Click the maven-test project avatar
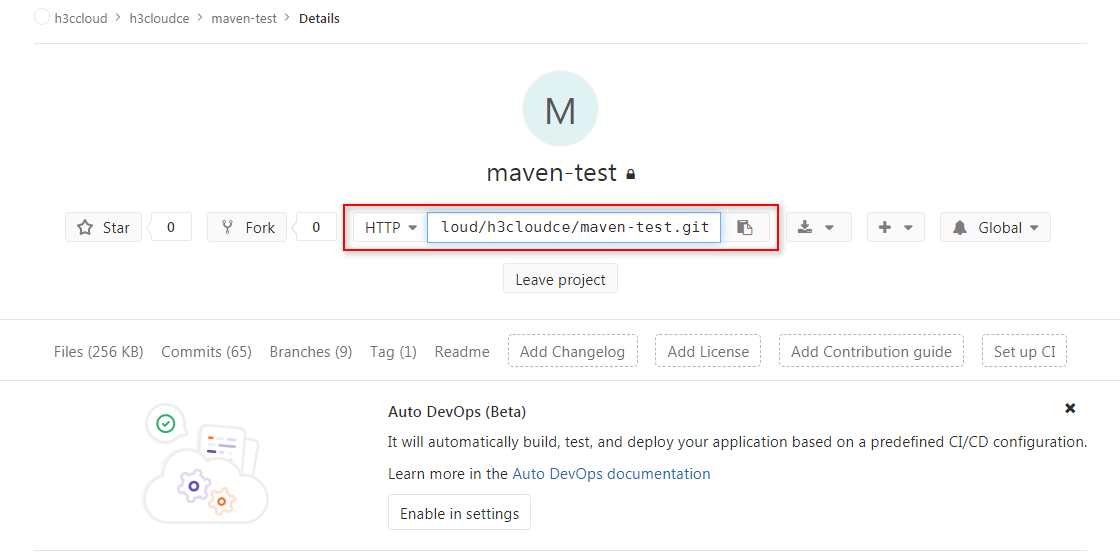This screenshot has height=558, width=1120. point(560,109)
